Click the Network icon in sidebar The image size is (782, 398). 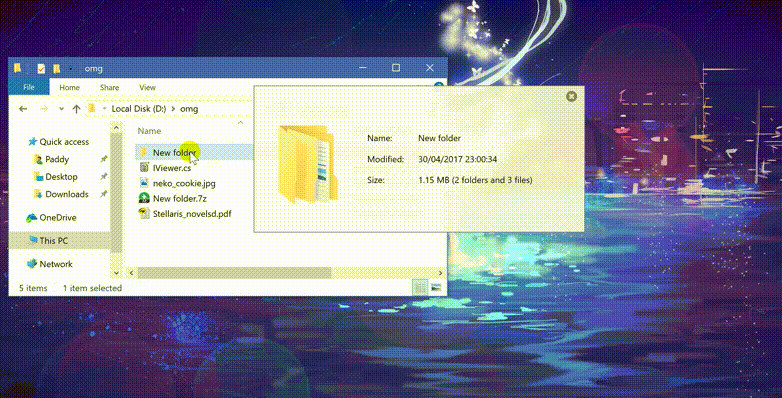point(31,263)
